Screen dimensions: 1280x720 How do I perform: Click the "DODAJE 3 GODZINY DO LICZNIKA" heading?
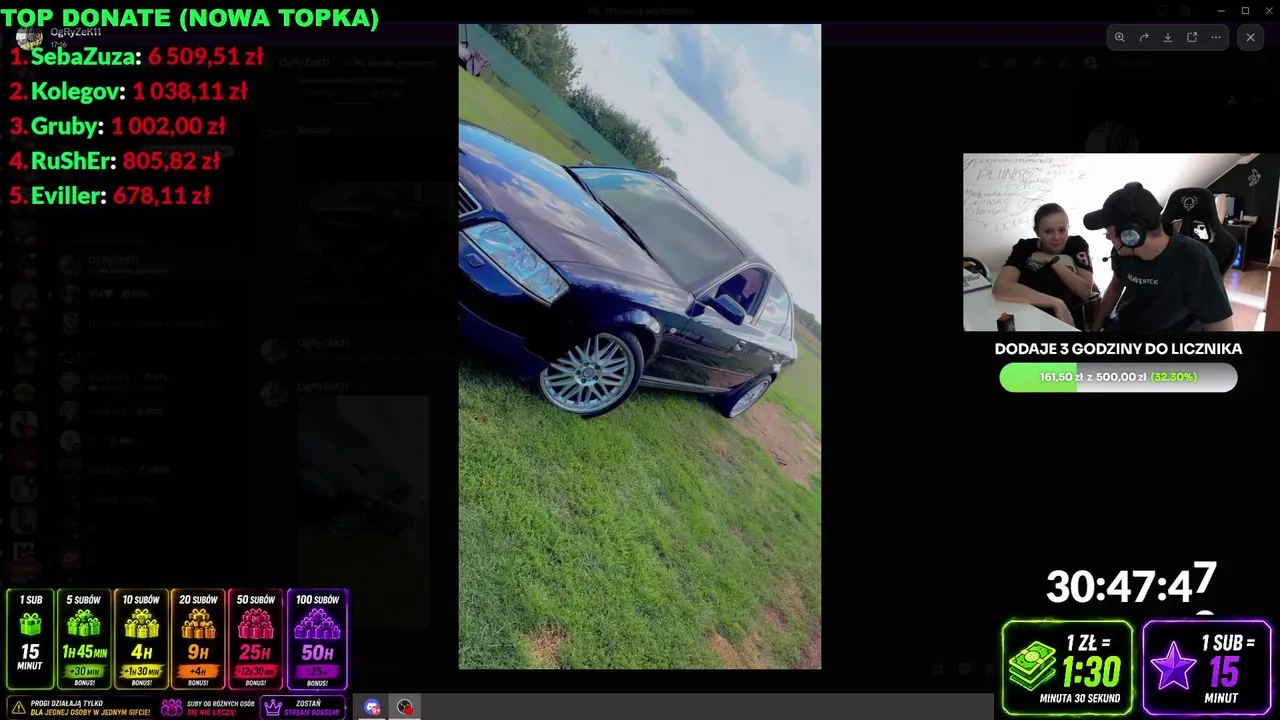(1118, 349)
